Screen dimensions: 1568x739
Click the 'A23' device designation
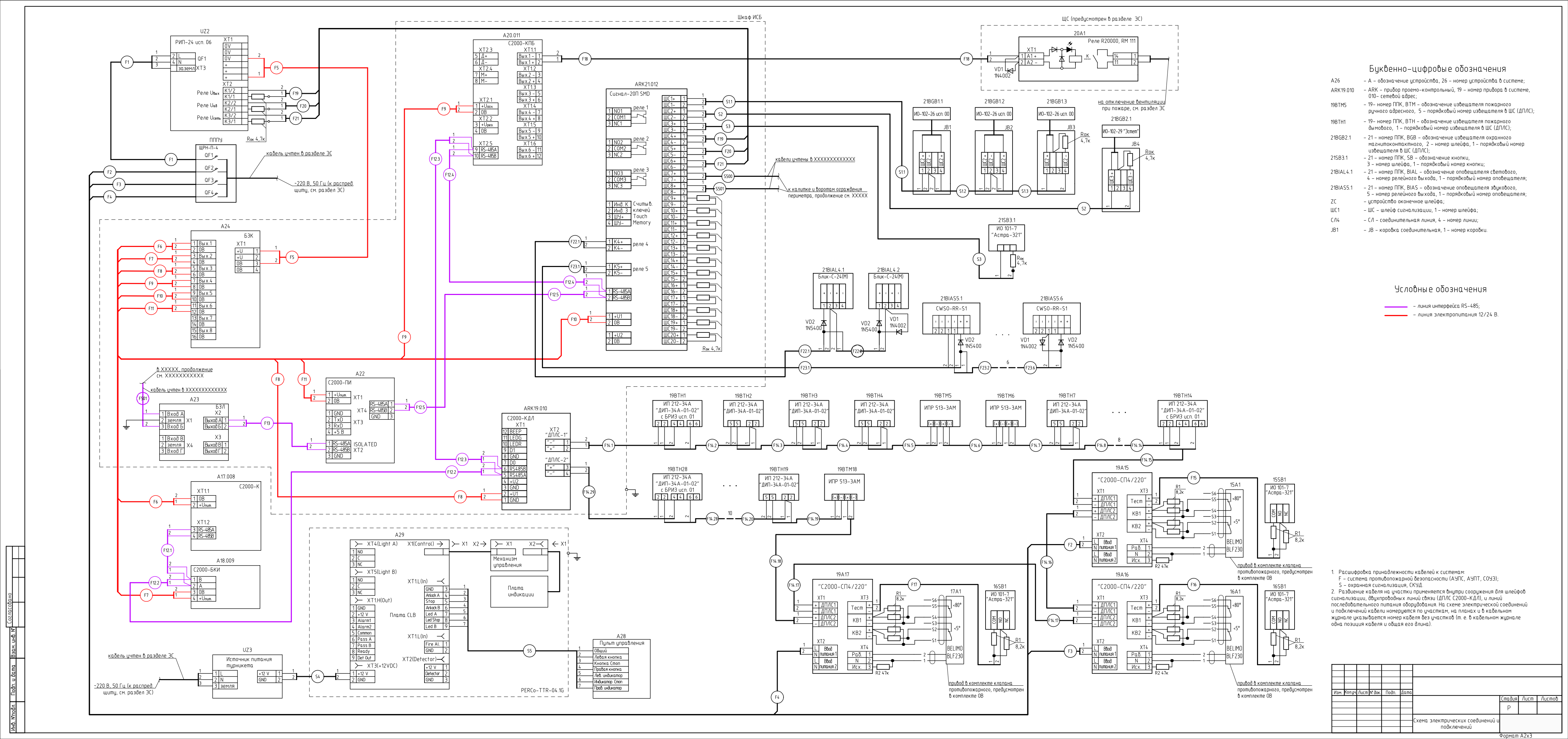click(x=194, y=399)
